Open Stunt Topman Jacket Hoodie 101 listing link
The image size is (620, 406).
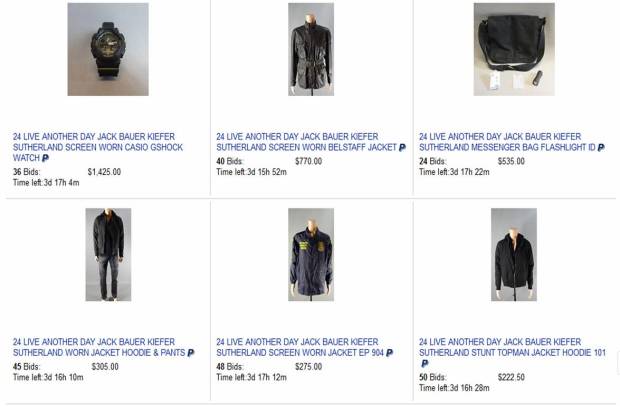[512, 347]
